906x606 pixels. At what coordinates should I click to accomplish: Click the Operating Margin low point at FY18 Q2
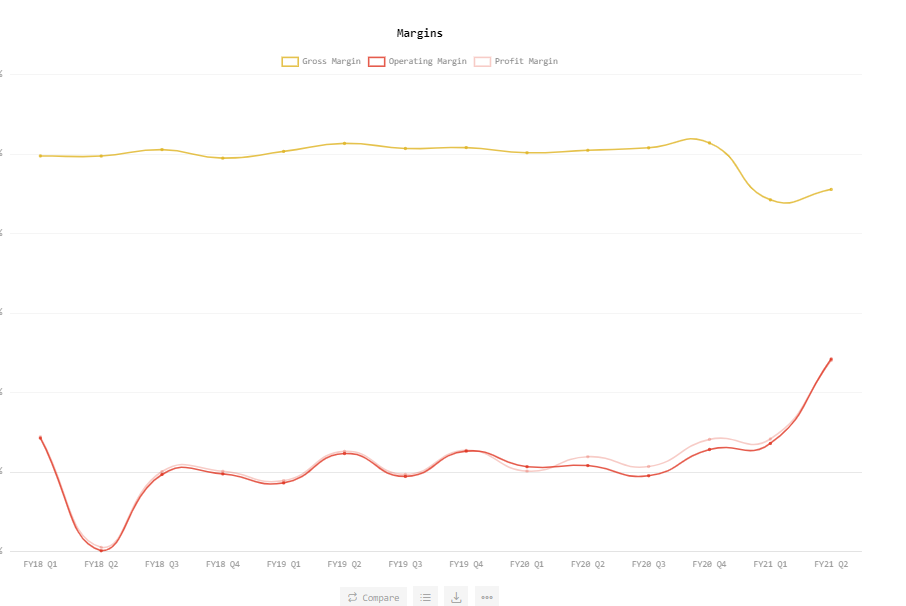click(101, 550)
